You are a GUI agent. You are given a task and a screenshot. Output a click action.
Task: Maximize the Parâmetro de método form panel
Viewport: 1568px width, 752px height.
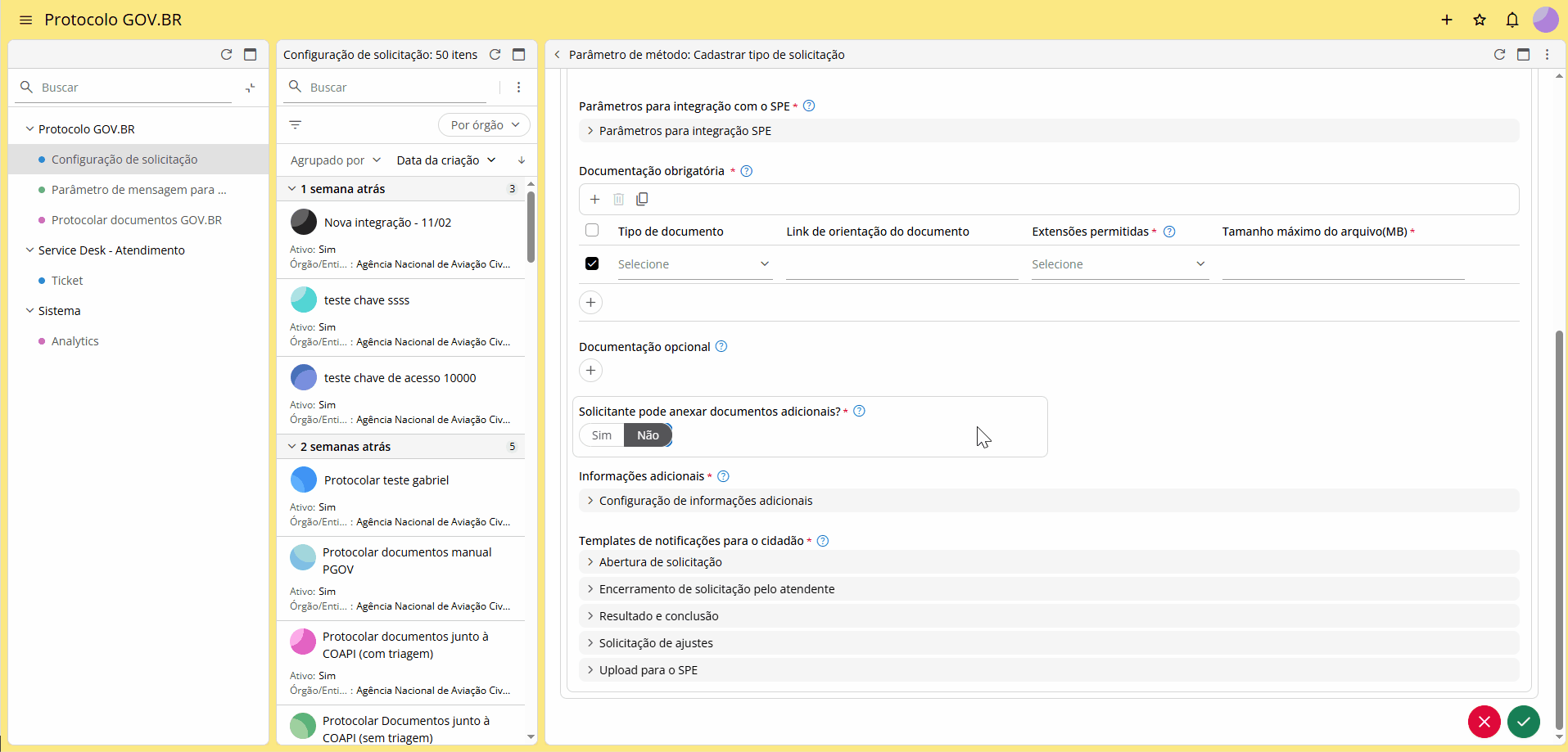coord(1524,55)
